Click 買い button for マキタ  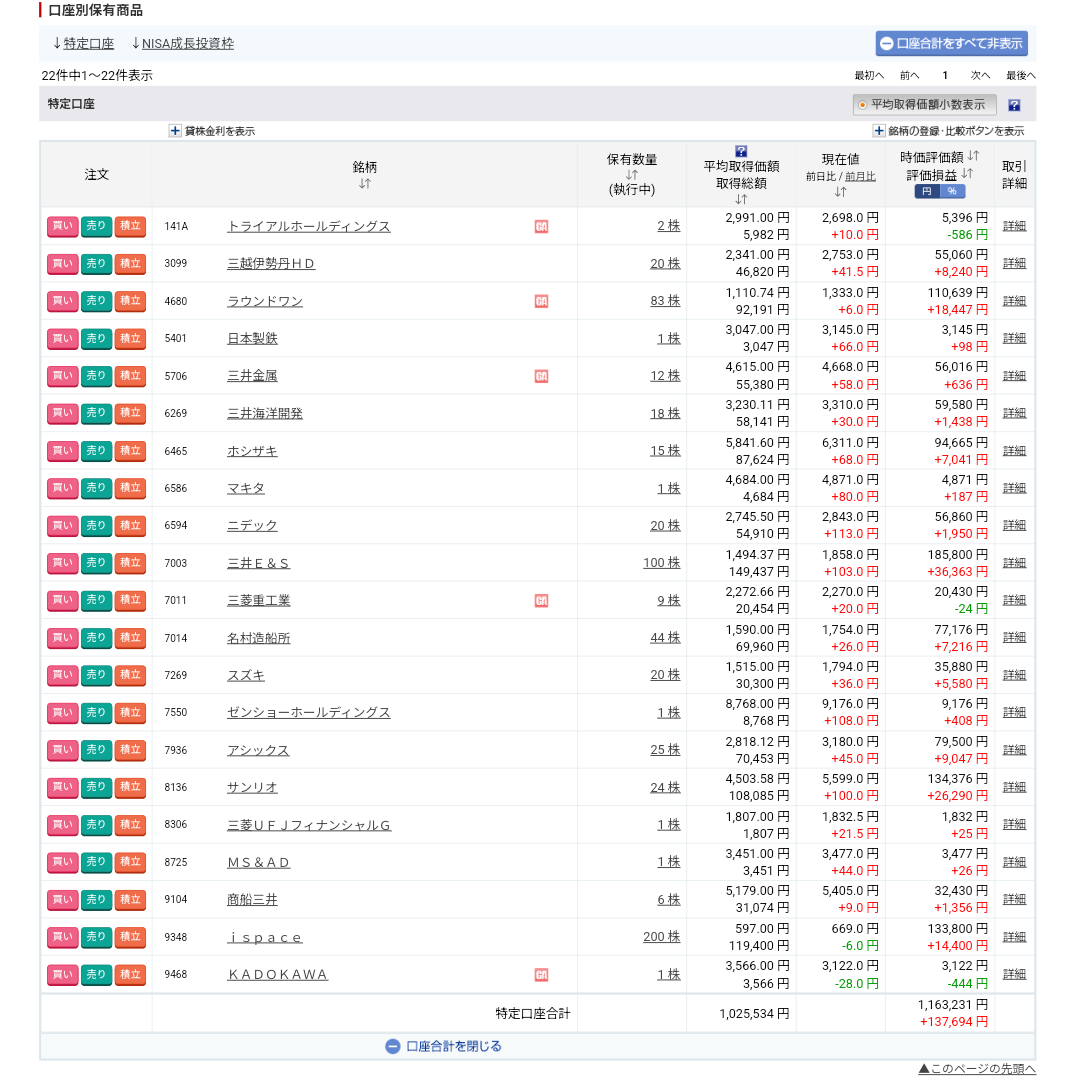pyautogui.click(x=62, y=488)
